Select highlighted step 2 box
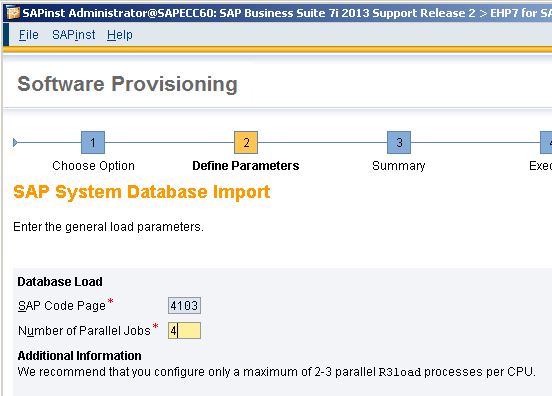The image size is (552, 396). click(x=246, y=143)
